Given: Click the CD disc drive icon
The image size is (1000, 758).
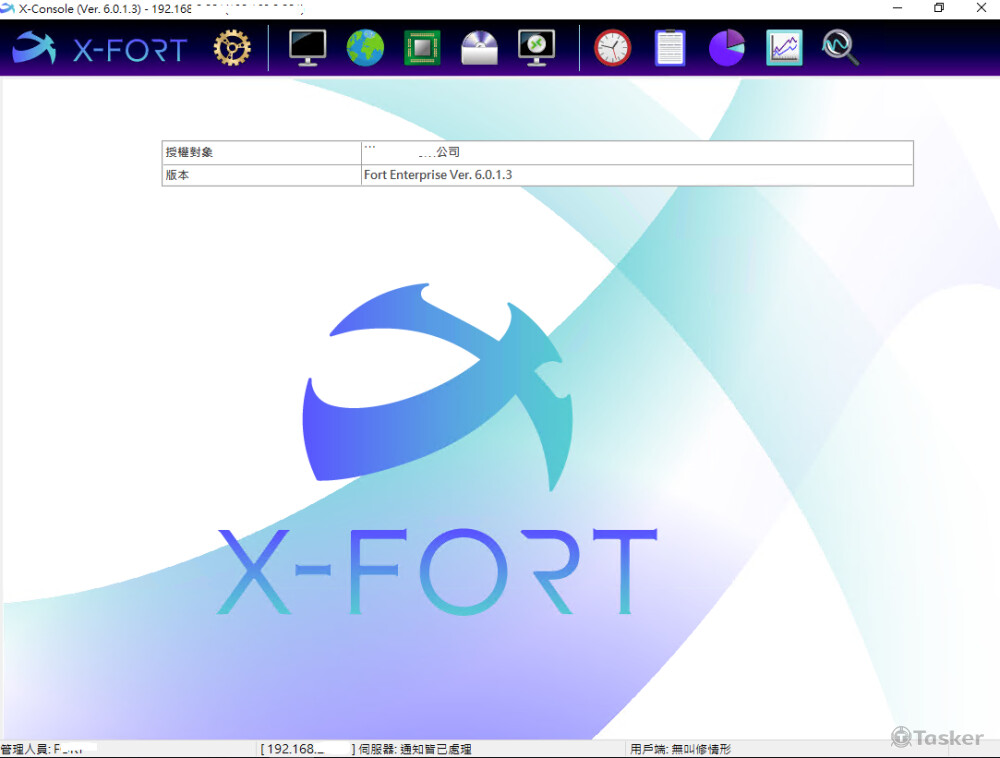Looking at the screenshot, I should coord(479,47).
